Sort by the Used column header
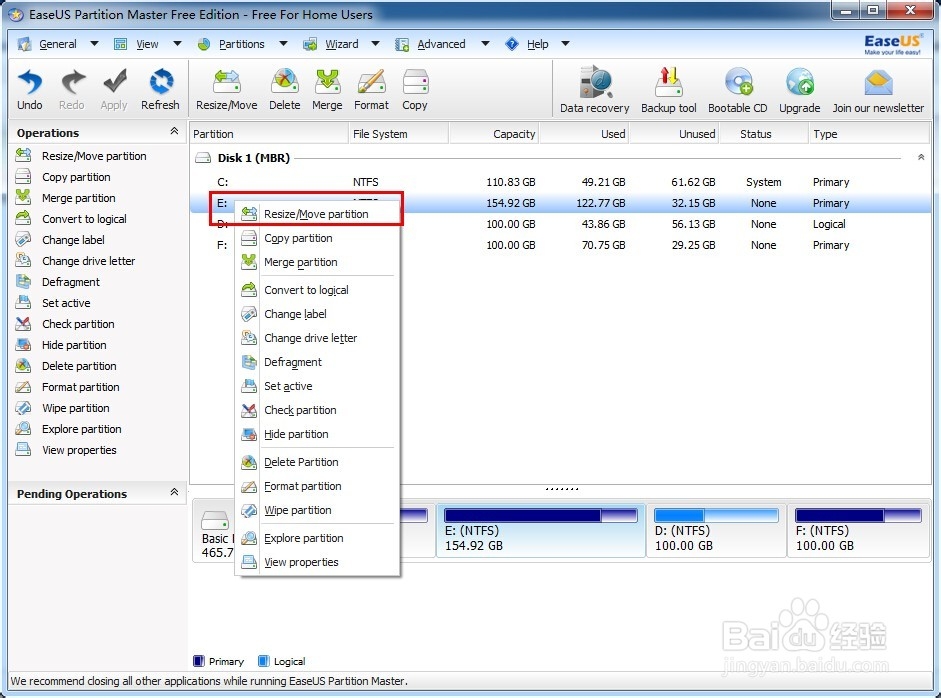The image size is (941, 698). [584, 134]
